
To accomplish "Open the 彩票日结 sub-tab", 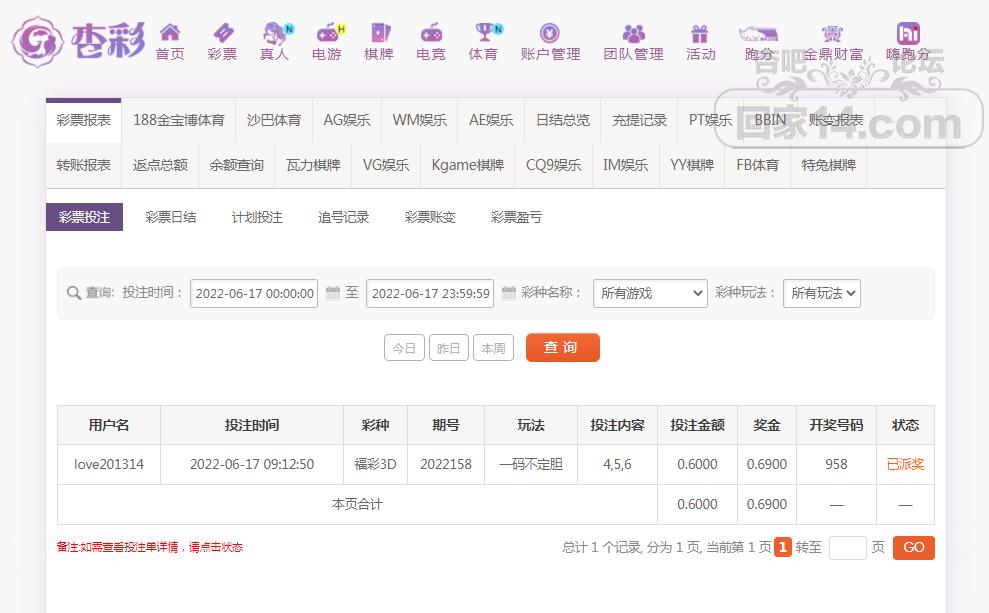I will click(171, 217).
